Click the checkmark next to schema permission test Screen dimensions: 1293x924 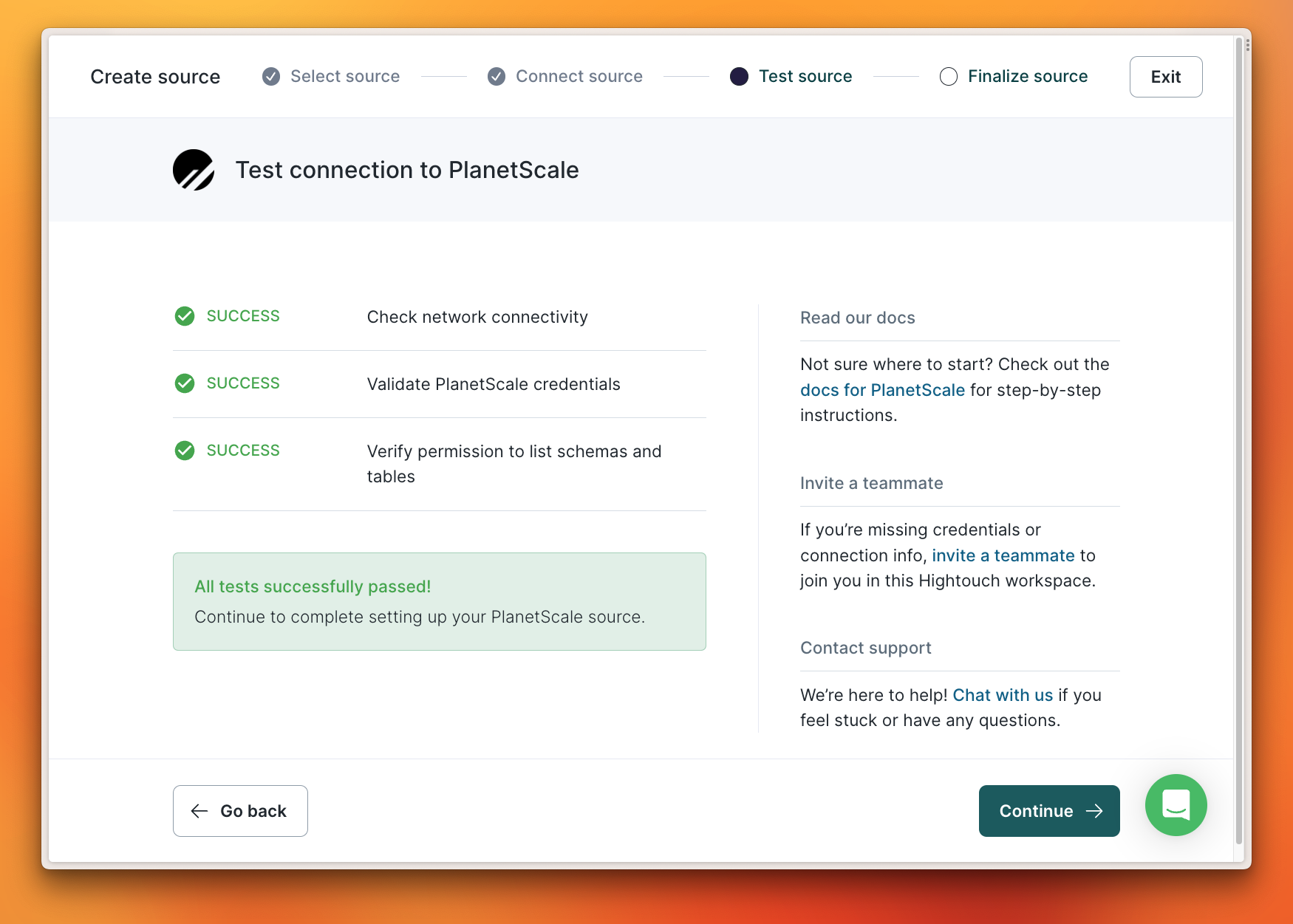184,450
